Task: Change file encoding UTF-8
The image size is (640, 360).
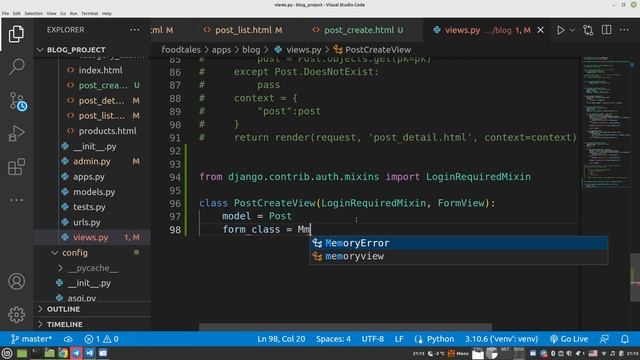Action: click(372, 339)
